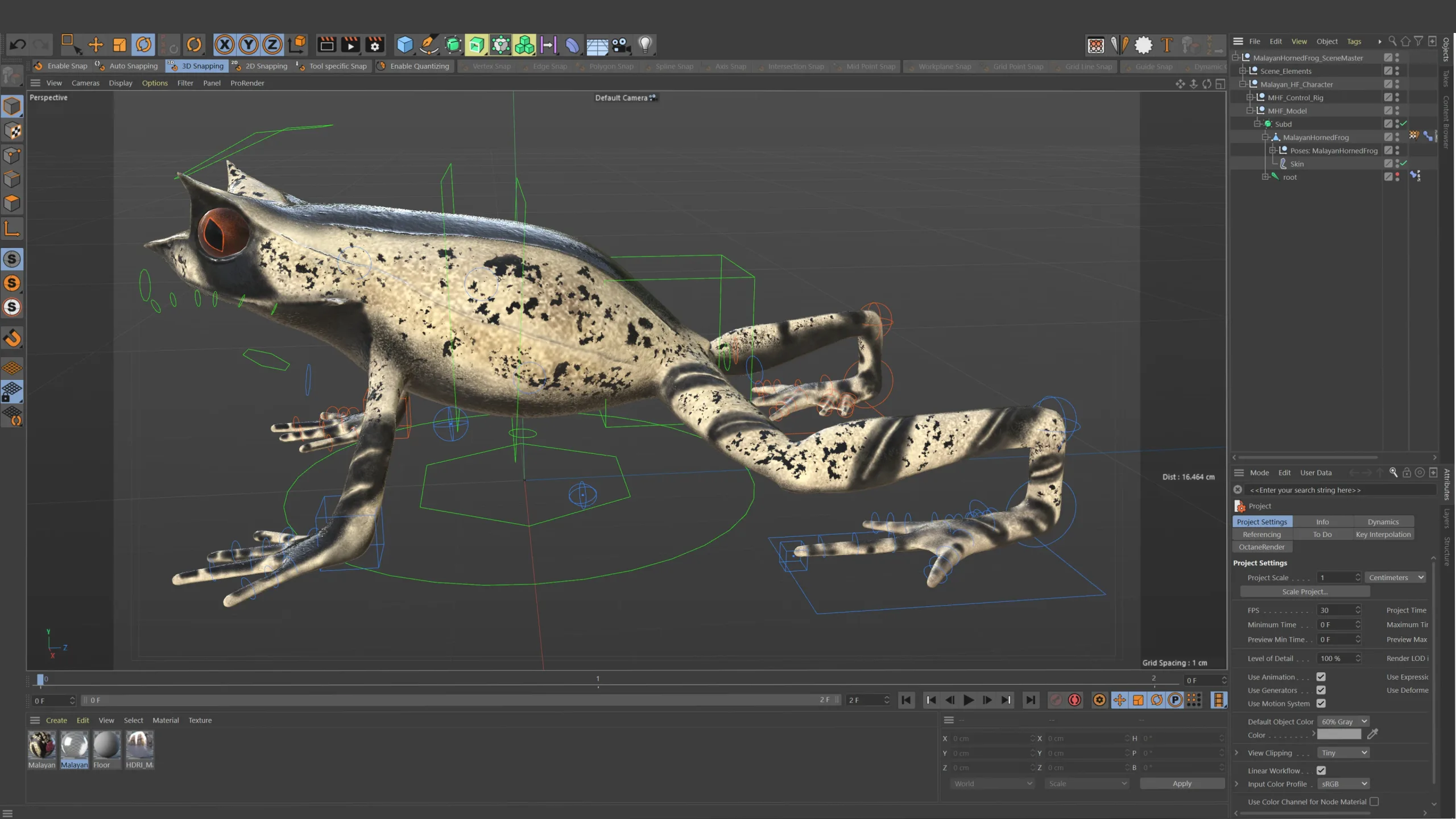1456x819 pixels.
Task: Click the project Color swatch
Action: [1339, 735]
